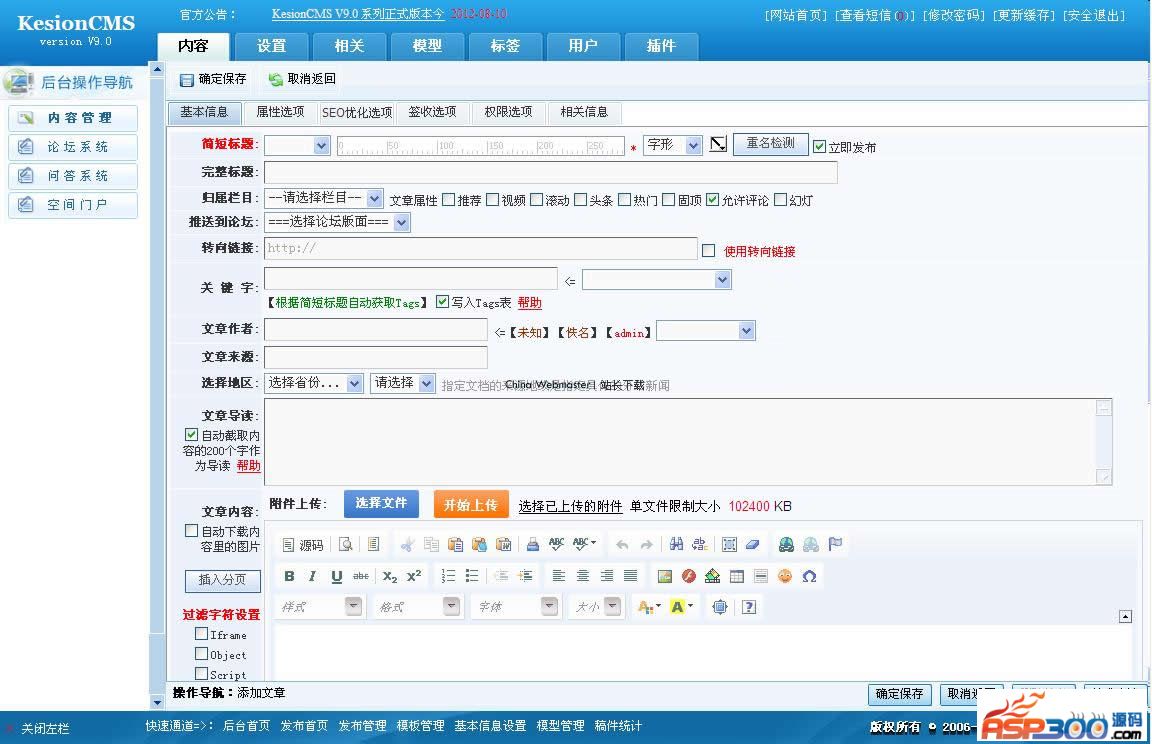Open the 属性选项 sub-tab
The height and width of the screenshot is (744, 1152).
[280, 112]
